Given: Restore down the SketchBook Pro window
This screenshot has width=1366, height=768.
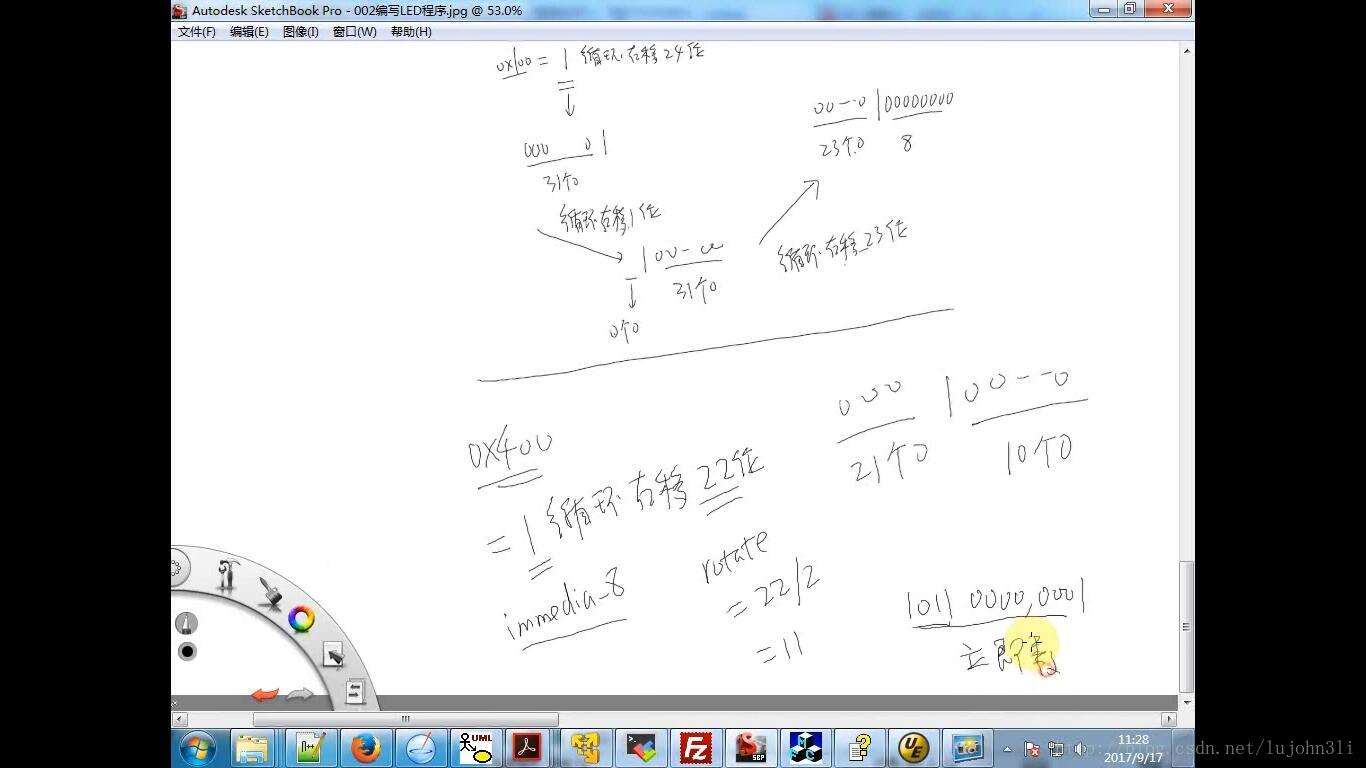Looking at the screenshot, I should pos(1130,9).
